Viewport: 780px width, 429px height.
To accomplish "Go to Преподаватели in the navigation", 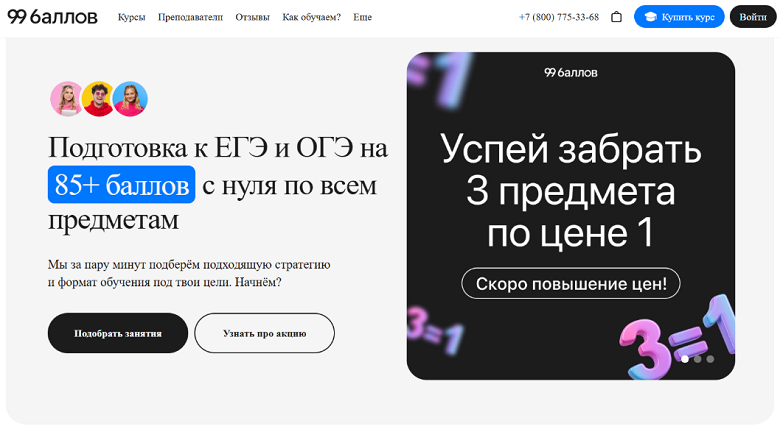I will pyautogui.click(x=190, y=17).
